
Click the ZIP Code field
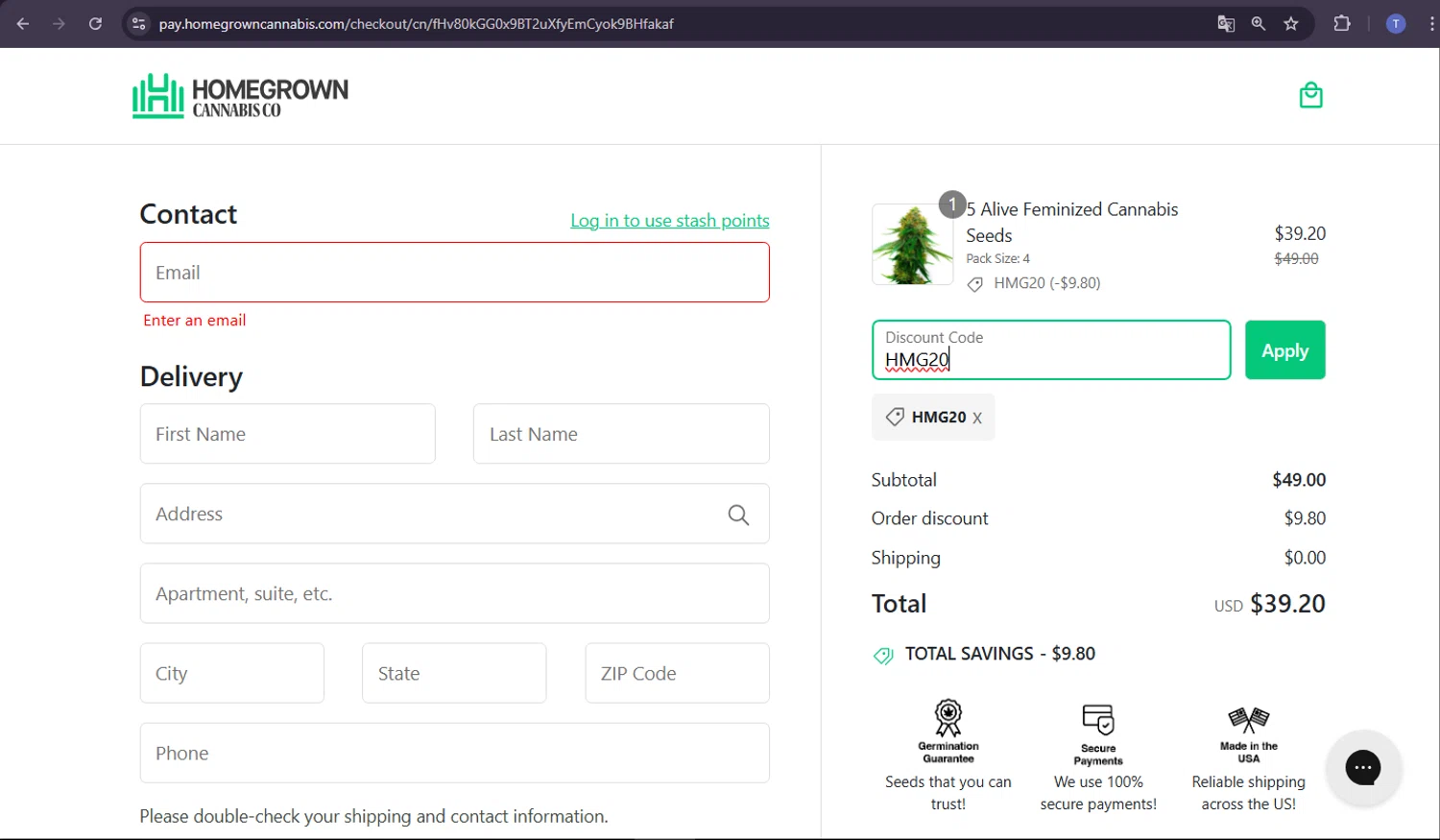(x=677, y=673)
